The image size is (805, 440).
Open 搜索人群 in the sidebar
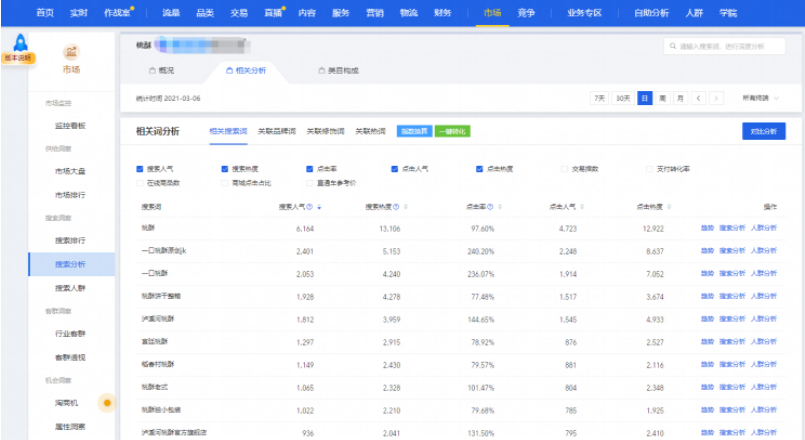(70, 288)
